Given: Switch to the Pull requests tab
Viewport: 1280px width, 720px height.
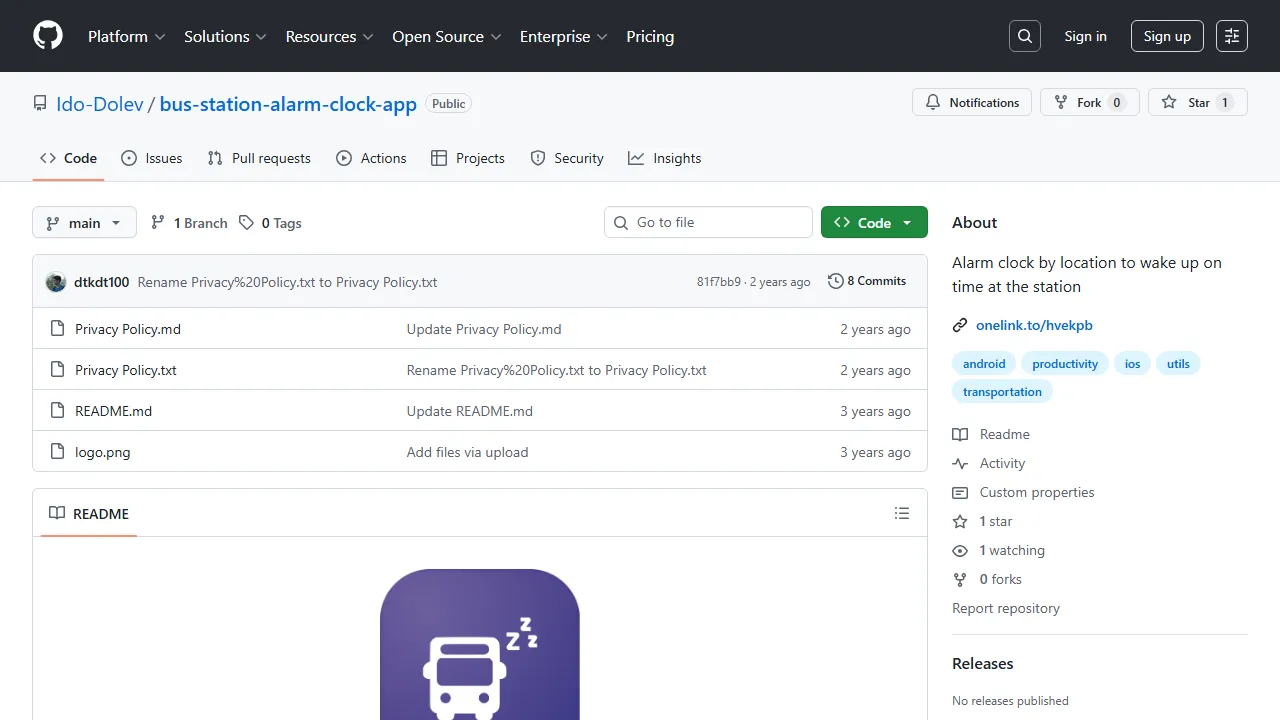Looking at the screenshot, I should point(259,158).
